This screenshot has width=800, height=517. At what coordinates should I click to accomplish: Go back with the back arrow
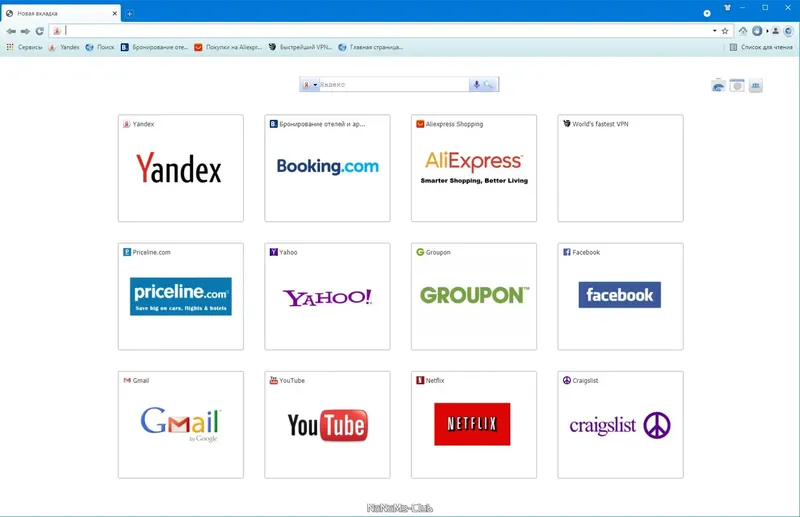[x=11, y=31]
